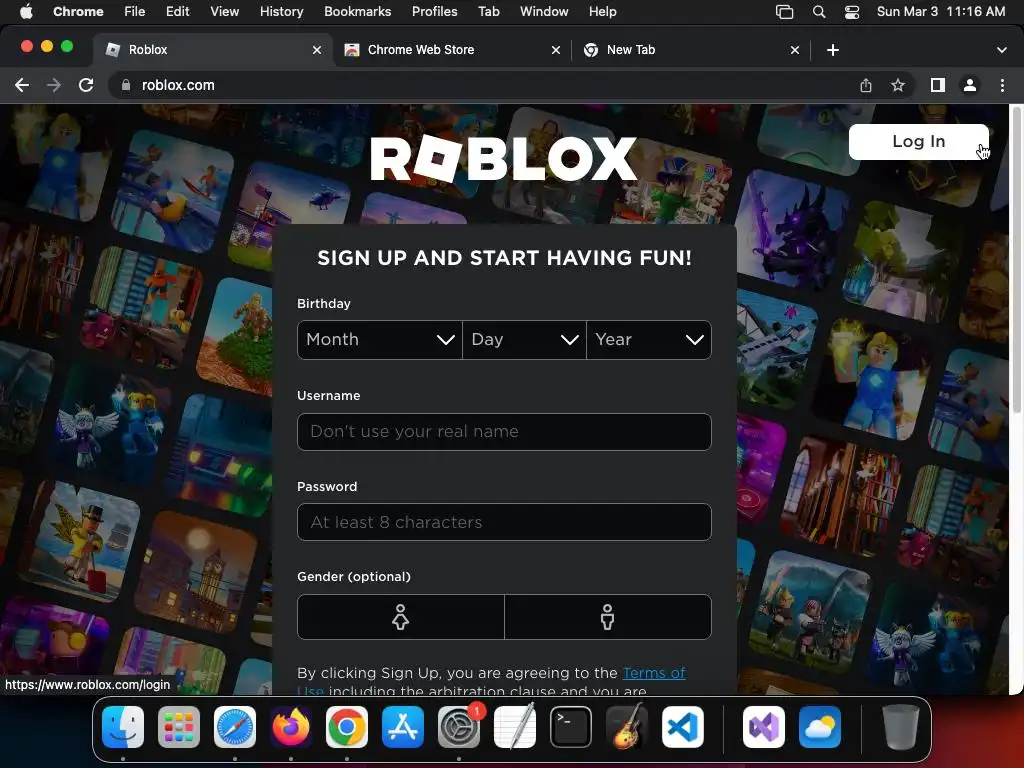Open the Chrome profile avatar icon
This screenshot has height=768, width=1024.
[970, 86]
